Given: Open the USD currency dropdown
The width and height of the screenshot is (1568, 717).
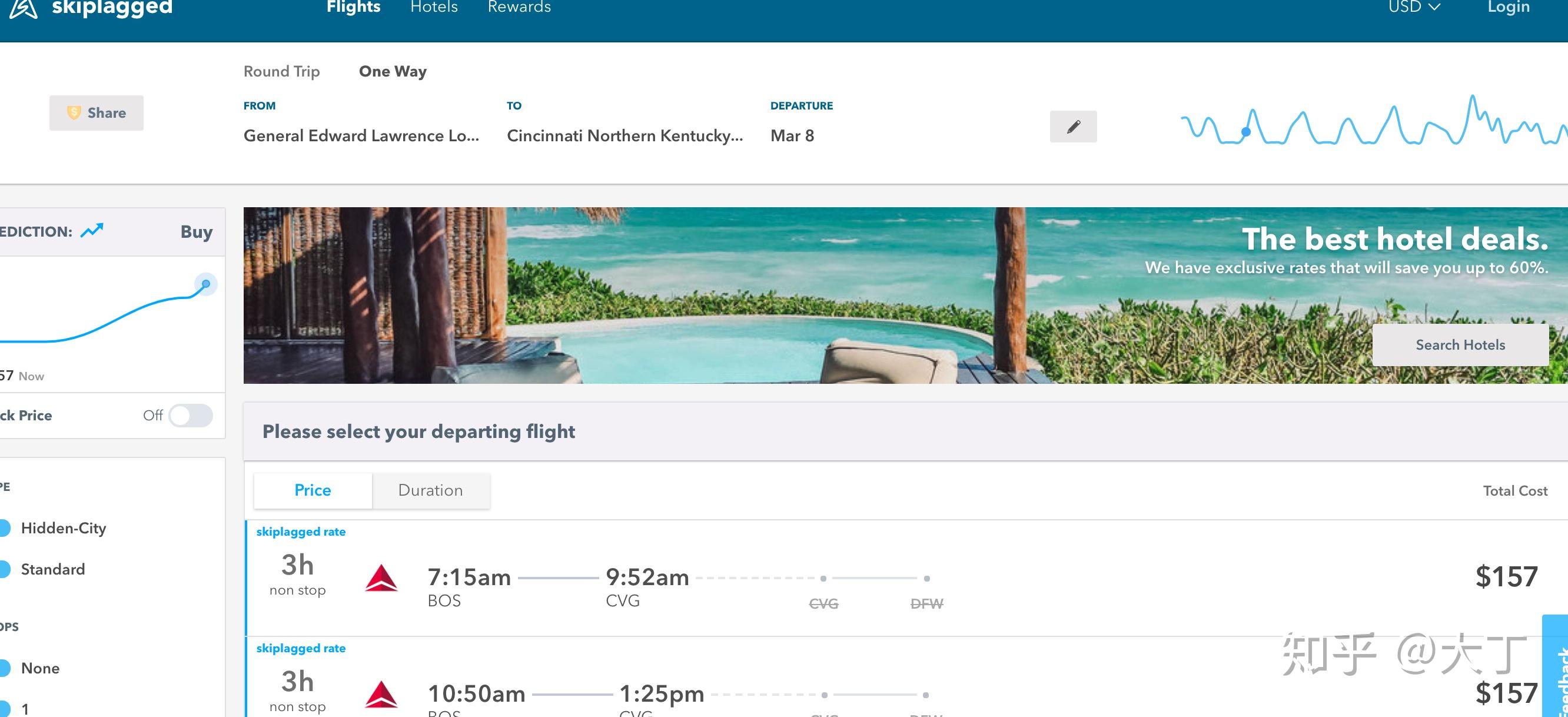Looking at the screenshot, I should [x=1414, y=6].
